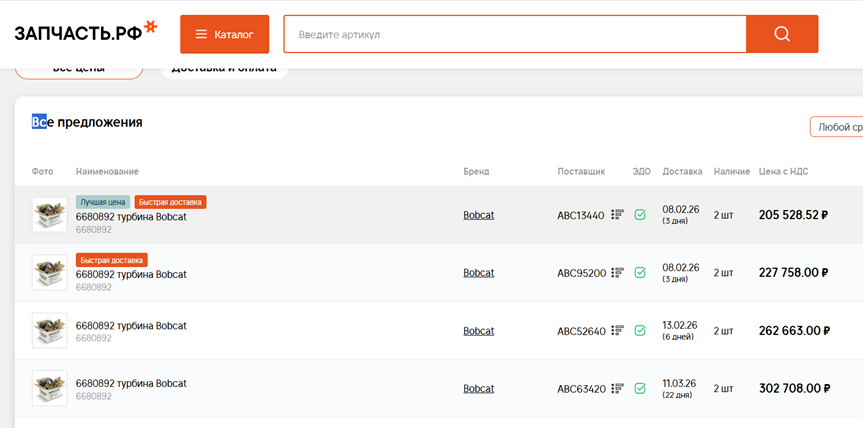Click the ЗАПЧАСТЬ.РФ logo
Screen dimensions: 863x428
(86, 32)
